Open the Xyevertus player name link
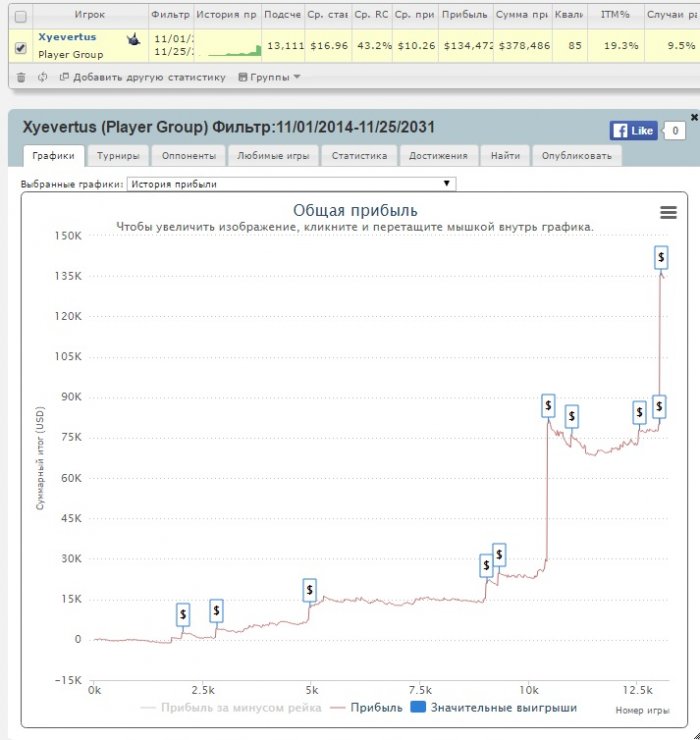 (x=67, y=37)
